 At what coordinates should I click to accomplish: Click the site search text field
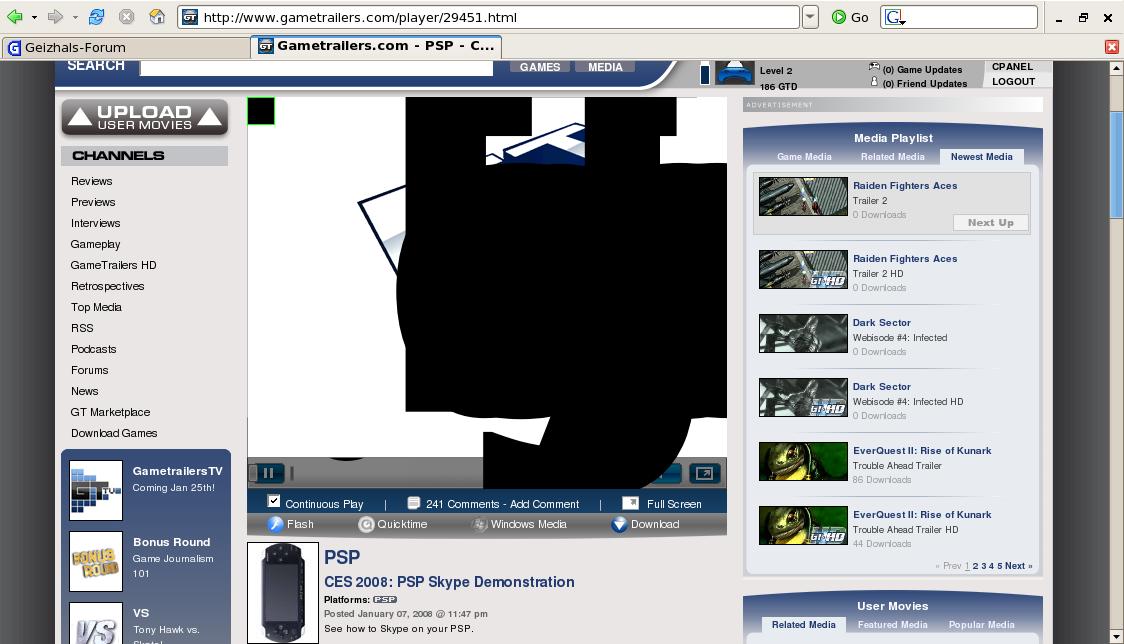coord(316,67)
